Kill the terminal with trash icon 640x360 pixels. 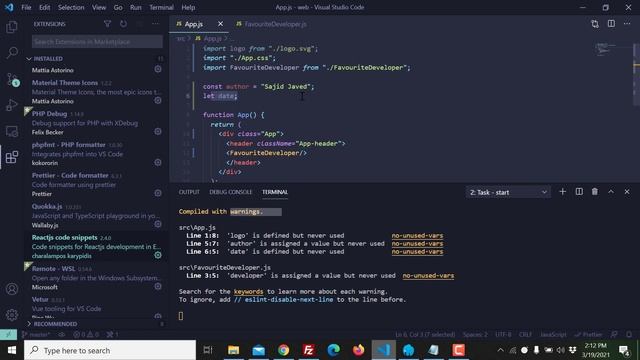tap(595, 192)
